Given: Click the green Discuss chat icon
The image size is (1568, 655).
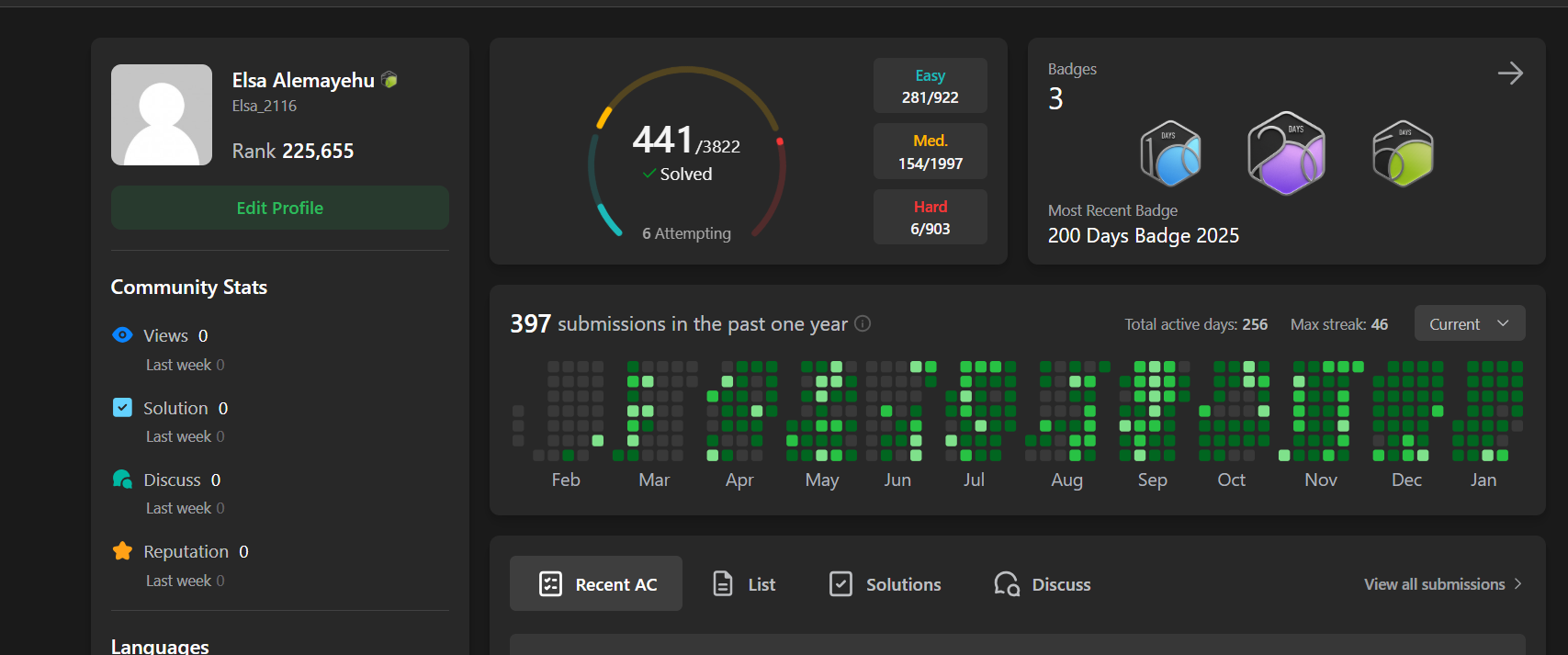Looking at the screenshot, I should [x=122, y=480].
